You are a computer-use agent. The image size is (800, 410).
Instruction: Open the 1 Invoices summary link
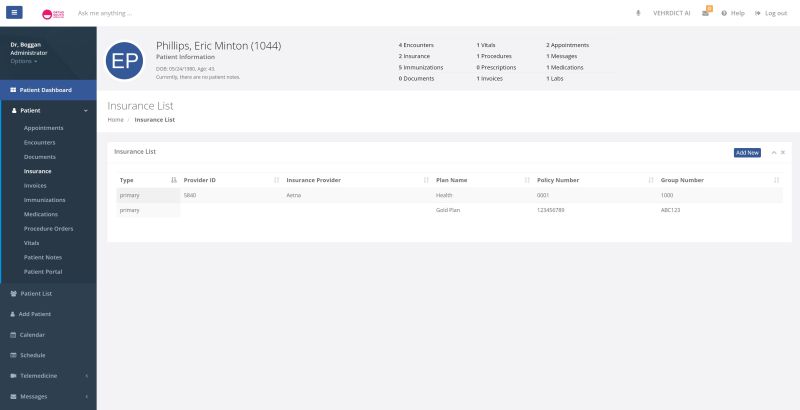489,79
